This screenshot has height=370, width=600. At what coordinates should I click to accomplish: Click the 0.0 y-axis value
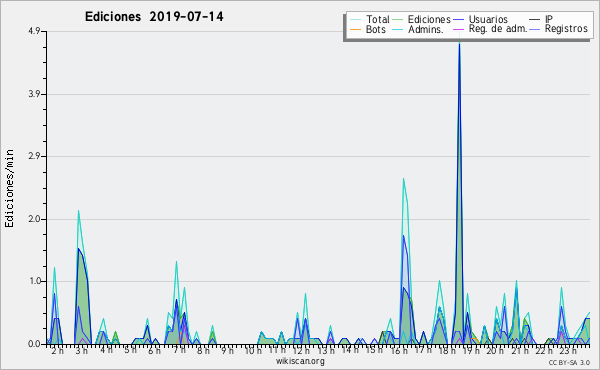pyautogui.click(x=34, y=344)
